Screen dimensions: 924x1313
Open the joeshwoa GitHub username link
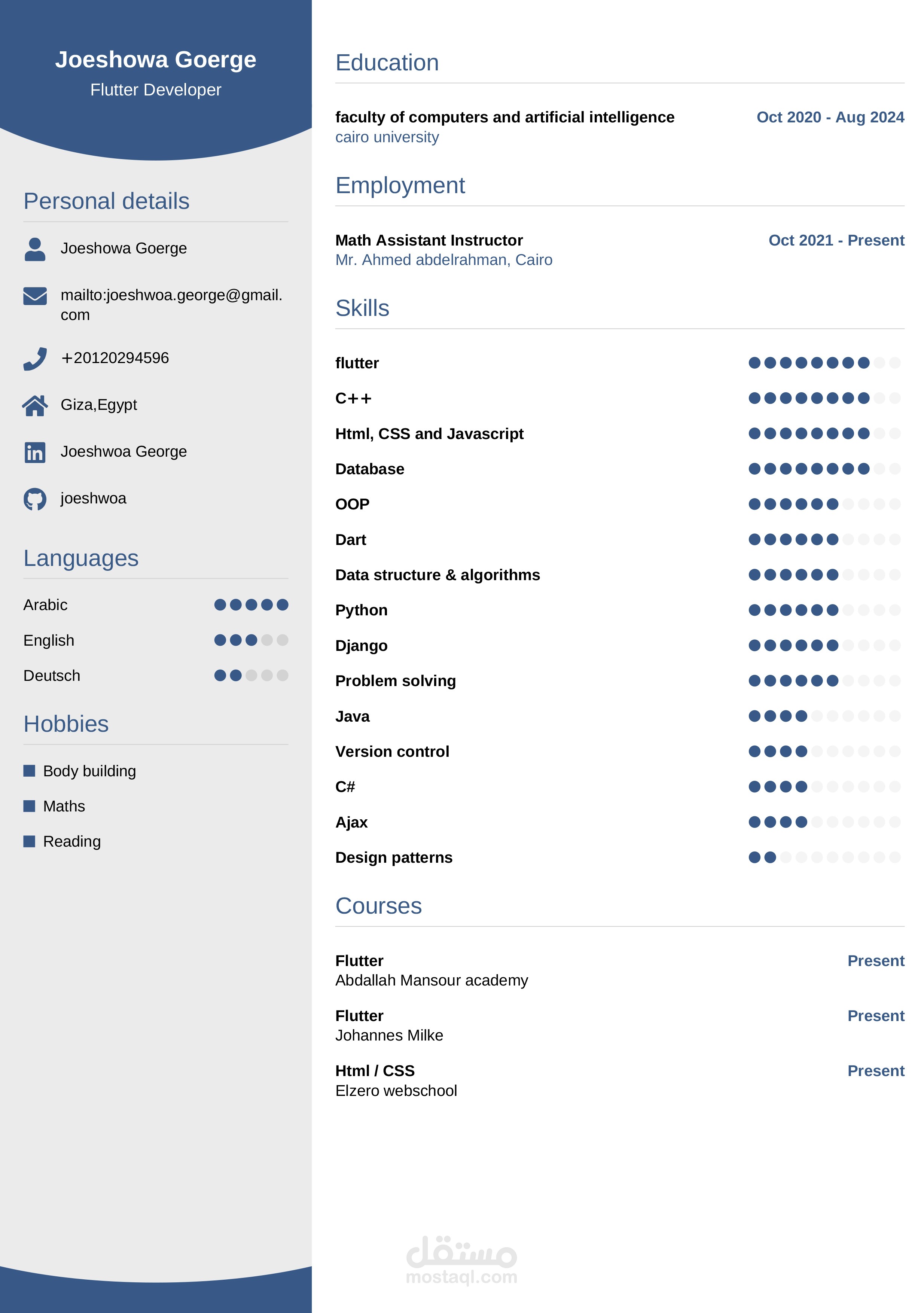(x=93, y=499)
